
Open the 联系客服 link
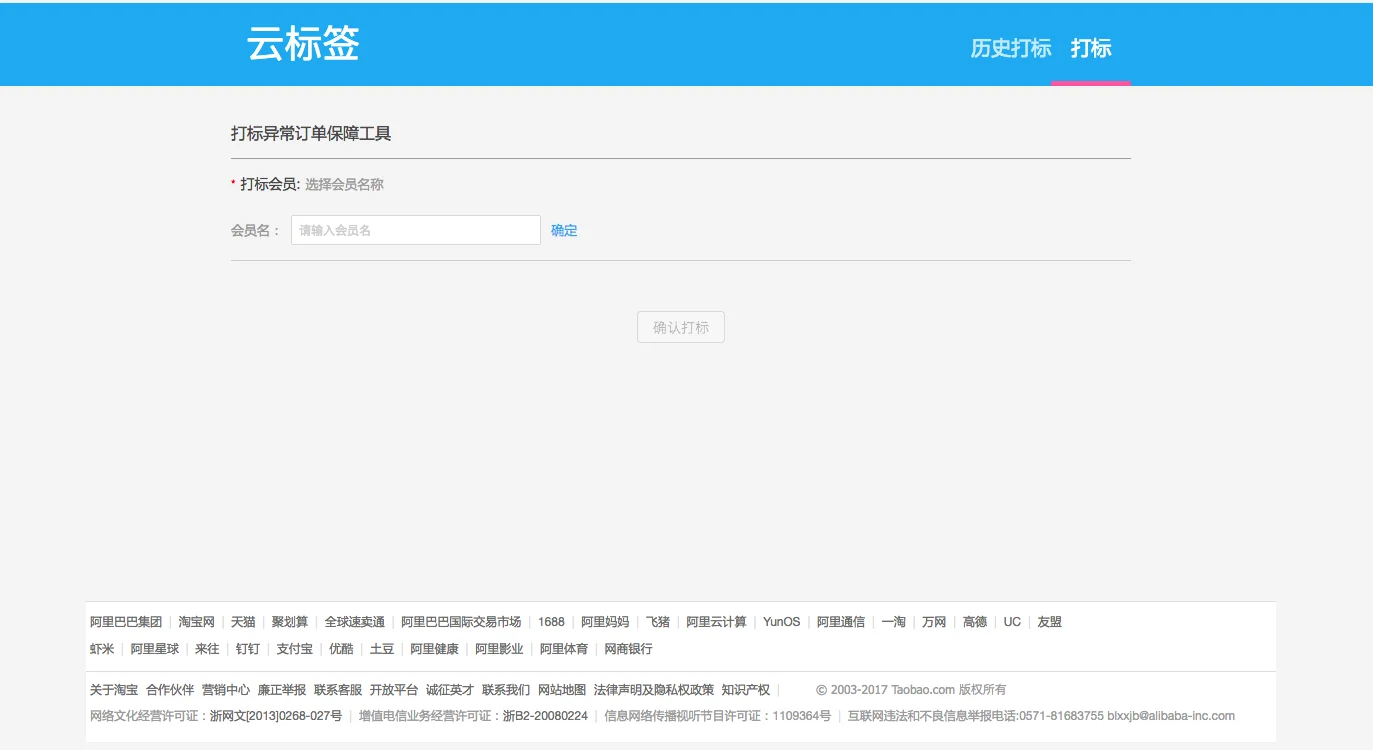coord(338,690)
